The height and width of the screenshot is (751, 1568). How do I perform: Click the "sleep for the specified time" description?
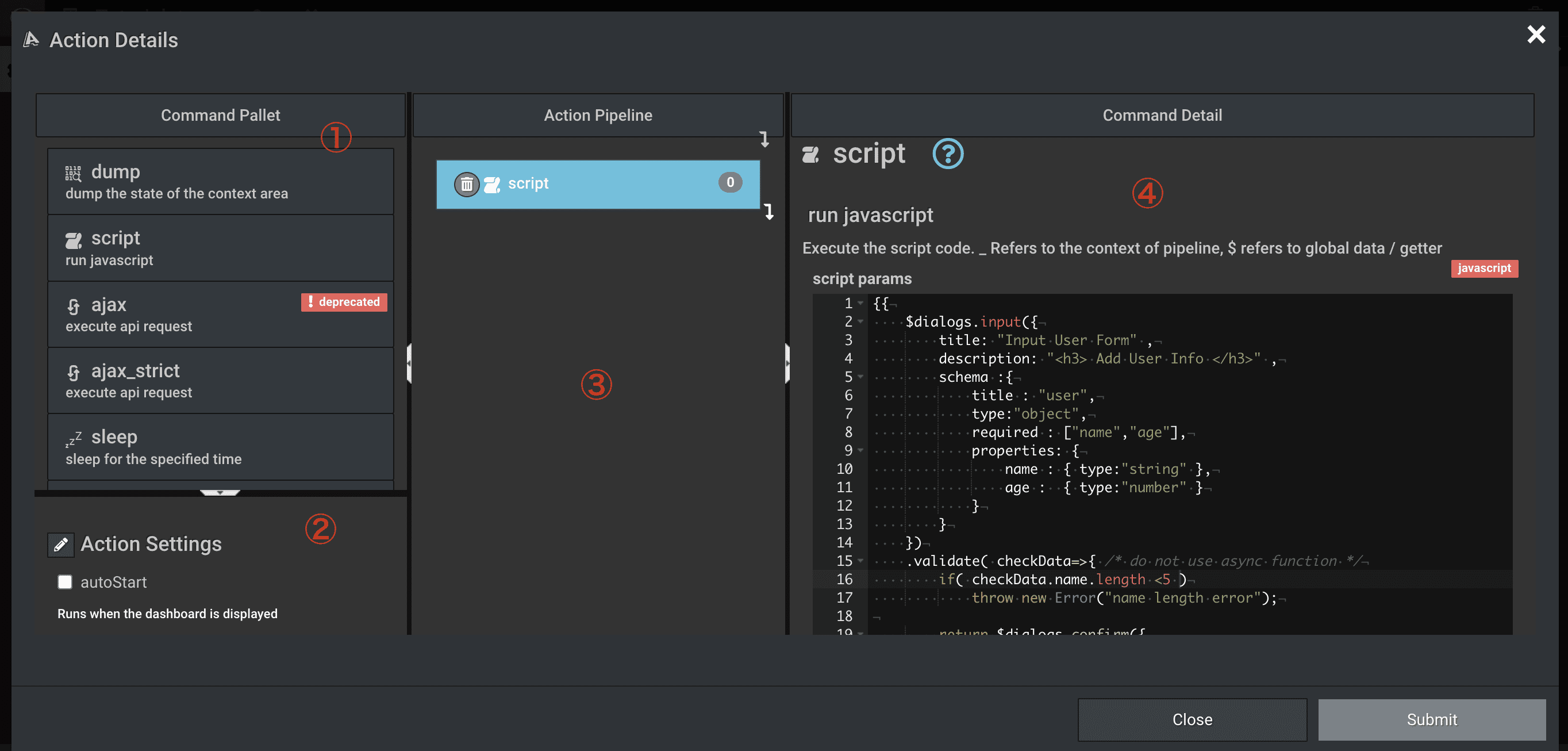[153, 459]
